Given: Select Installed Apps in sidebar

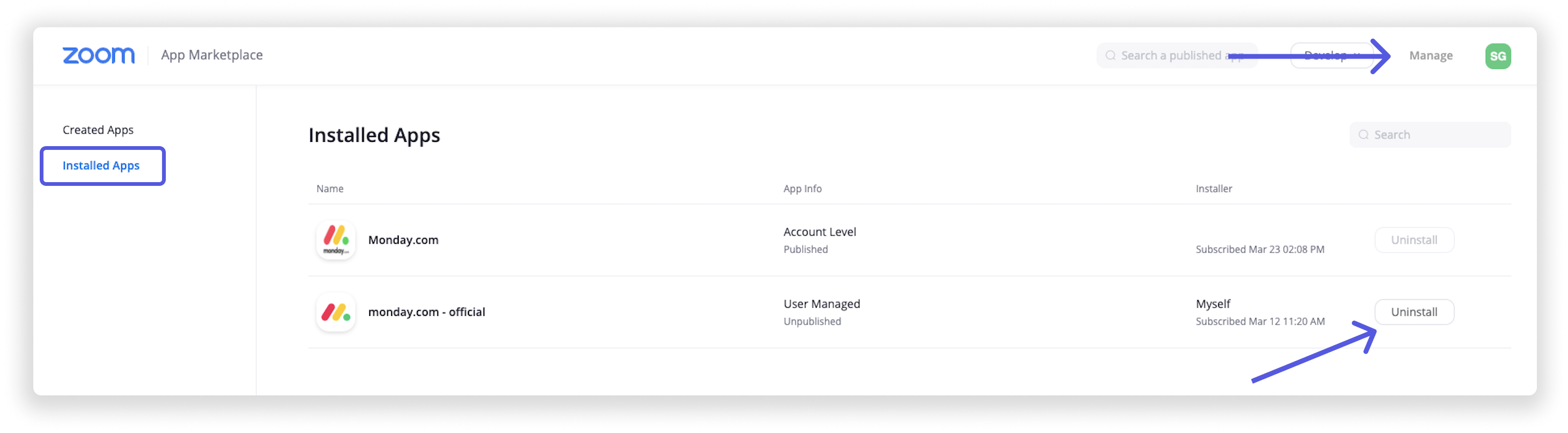Looking at the screenshot, I should (x=101, y=165).
